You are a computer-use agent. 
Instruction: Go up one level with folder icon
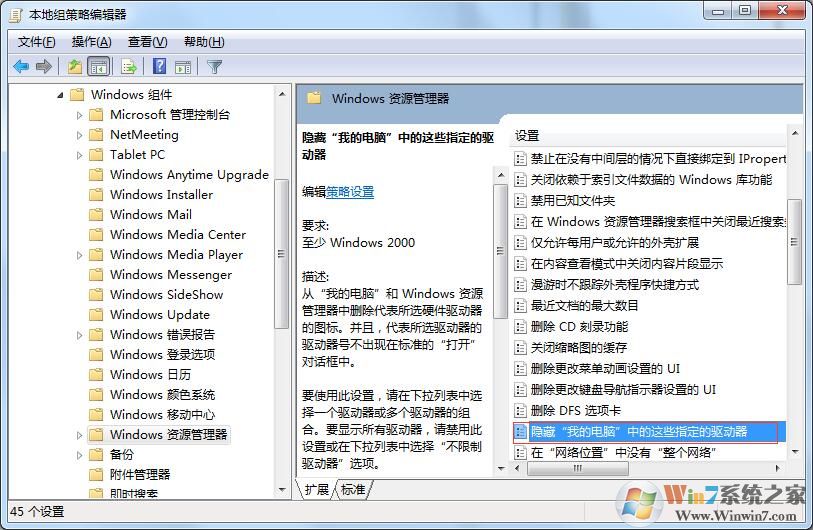75,66
